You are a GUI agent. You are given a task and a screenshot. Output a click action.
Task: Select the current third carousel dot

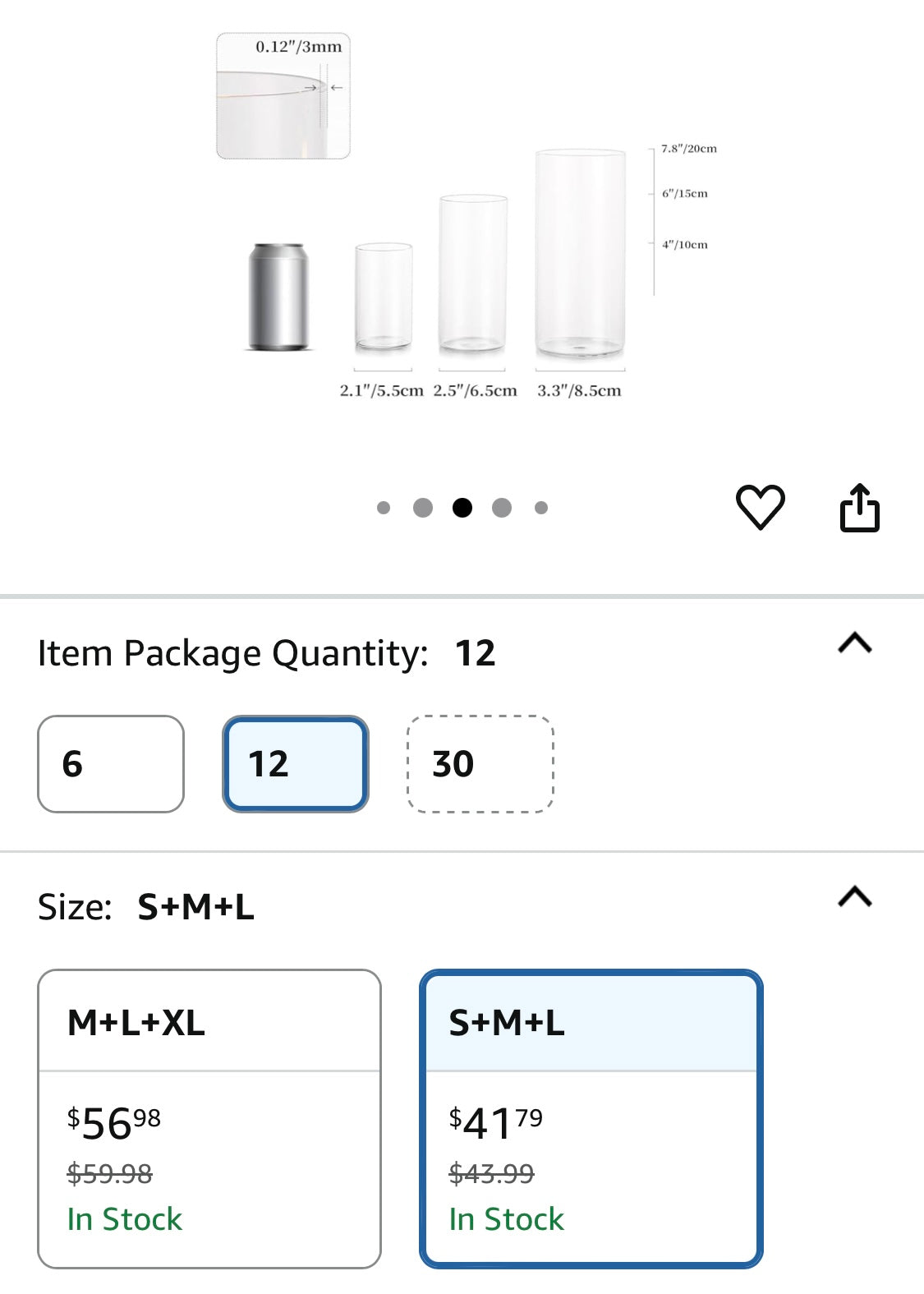click(x=462, y=508)
